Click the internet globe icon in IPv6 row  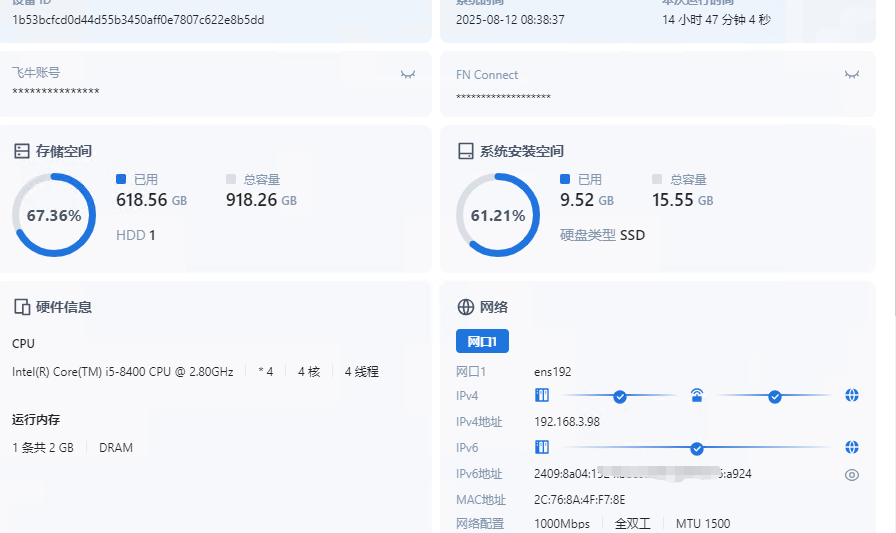click(x=851, y=447)
